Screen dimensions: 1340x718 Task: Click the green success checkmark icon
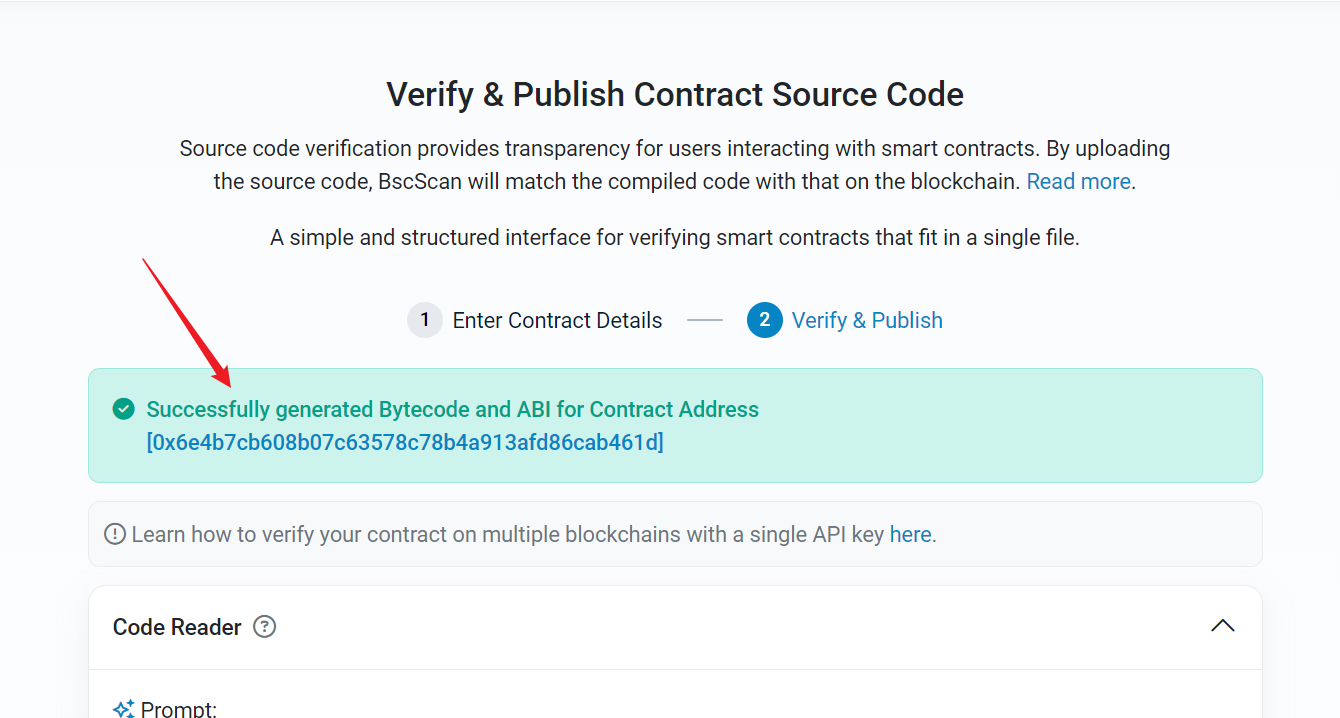[123, 409]
